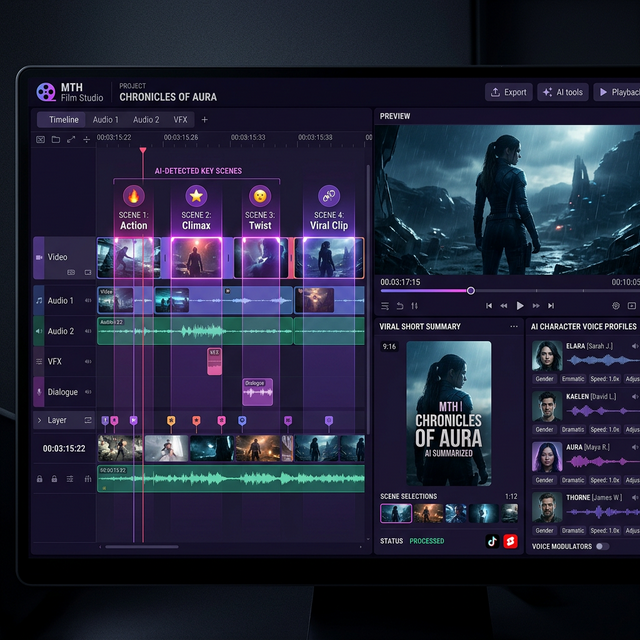Image resolution: width=640 pixels, height=640 pixels.
Task: Click the expand arrows icon in timeline toolbar
Action: [71, 140]
